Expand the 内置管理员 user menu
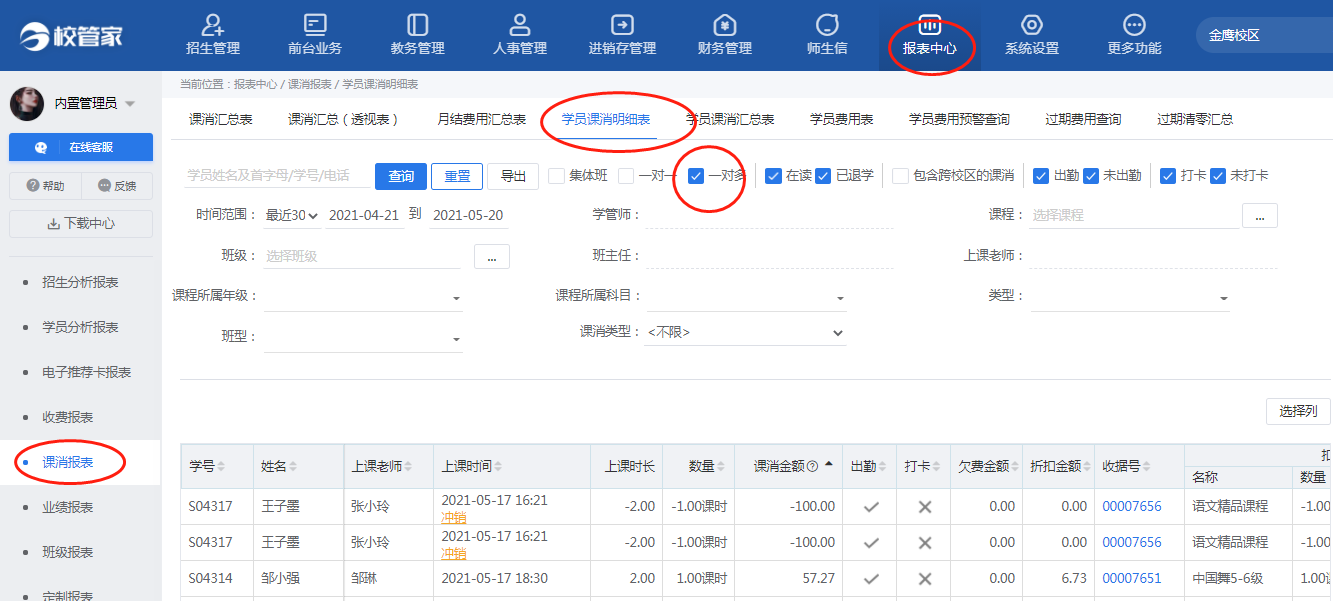 [x=130, y=104]
